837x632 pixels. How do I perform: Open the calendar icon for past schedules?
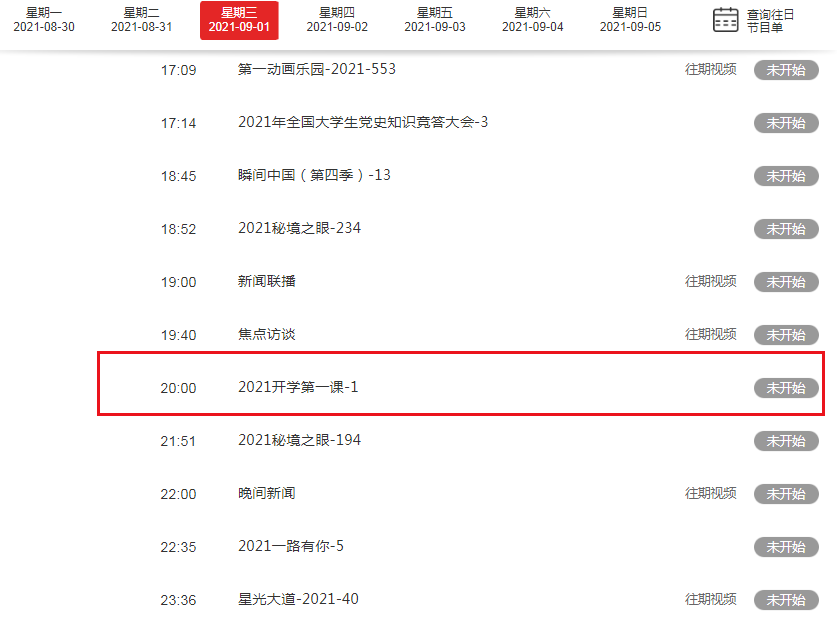click(725, 20)
